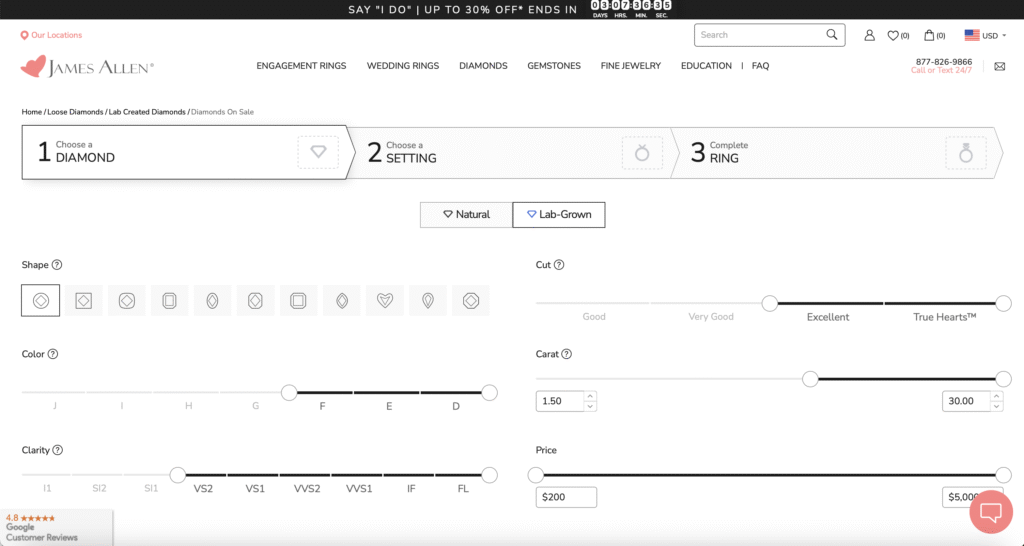Screen dimensions: 1024x546
Task: Select the Lab-Grown diamond option
Action: tap(558, 214)
